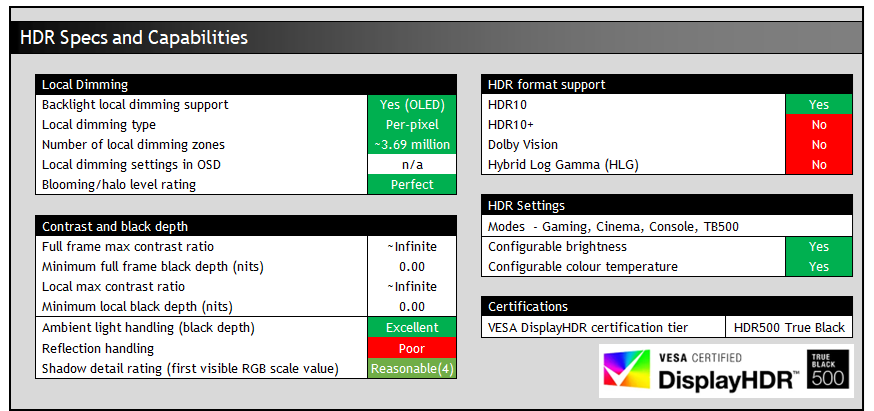Click the 'Yes' beside Configurable colour temperature
The image size is (874, 411).
[818, 267]
